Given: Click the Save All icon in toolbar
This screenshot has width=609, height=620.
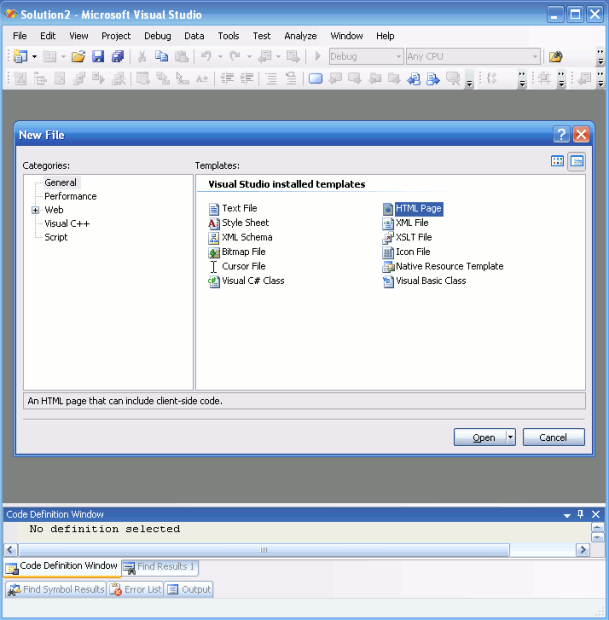Looking at the screenshot, I should 117,57.
